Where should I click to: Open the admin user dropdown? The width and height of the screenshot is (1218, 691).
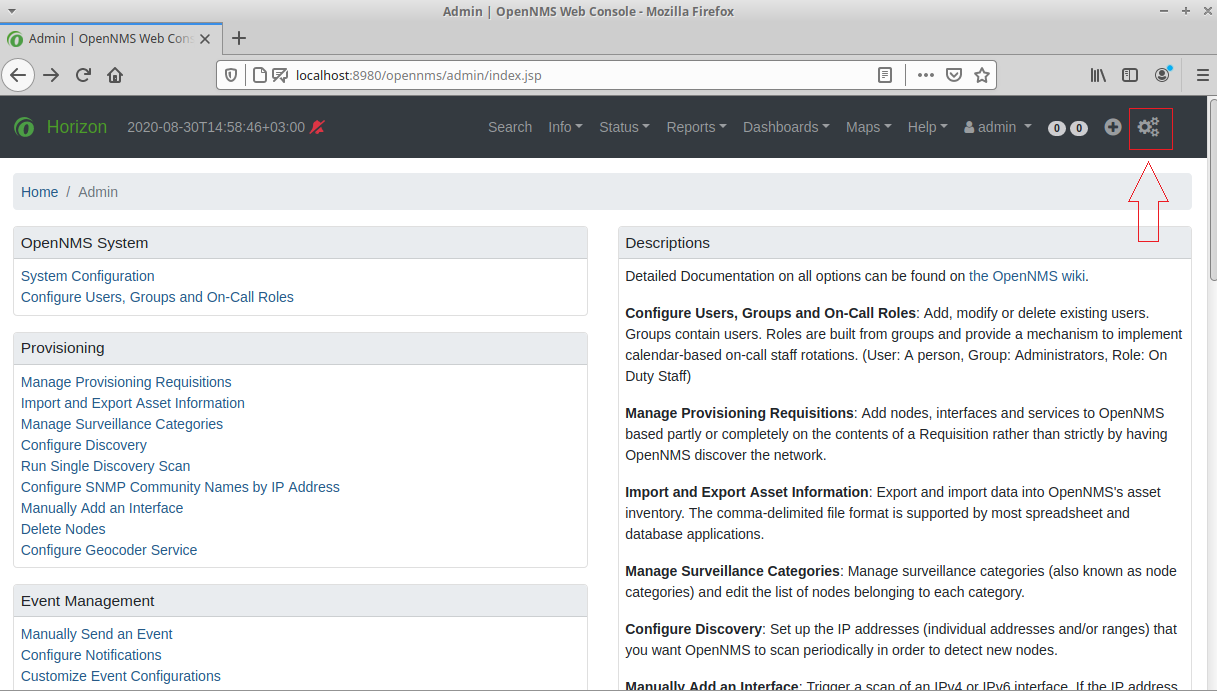click(998, 127)
